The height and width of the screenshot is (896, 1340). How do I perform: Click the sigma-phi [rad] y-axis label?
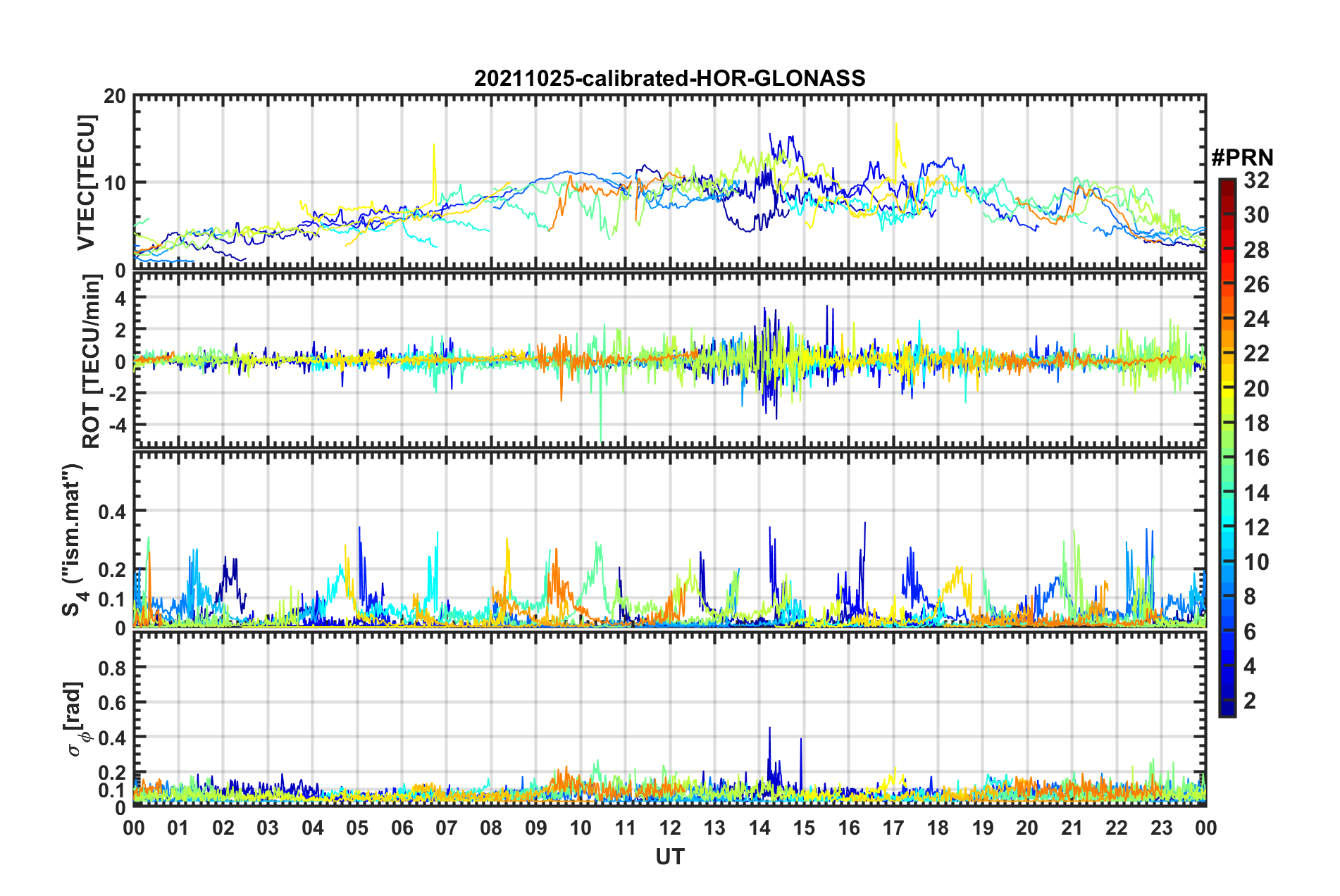pyautogui.click(x=75, y=719)
